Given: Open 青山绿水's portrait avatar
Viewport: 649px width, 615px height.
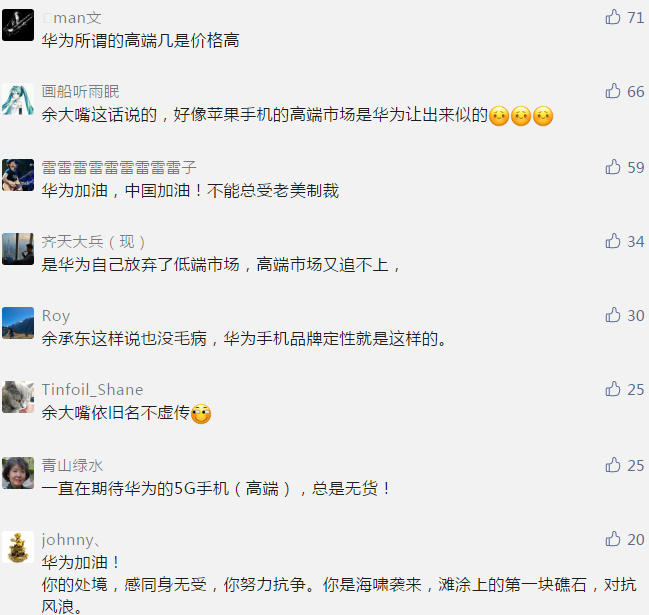Looking at the screenshot, I should click(x=18, y=473).
